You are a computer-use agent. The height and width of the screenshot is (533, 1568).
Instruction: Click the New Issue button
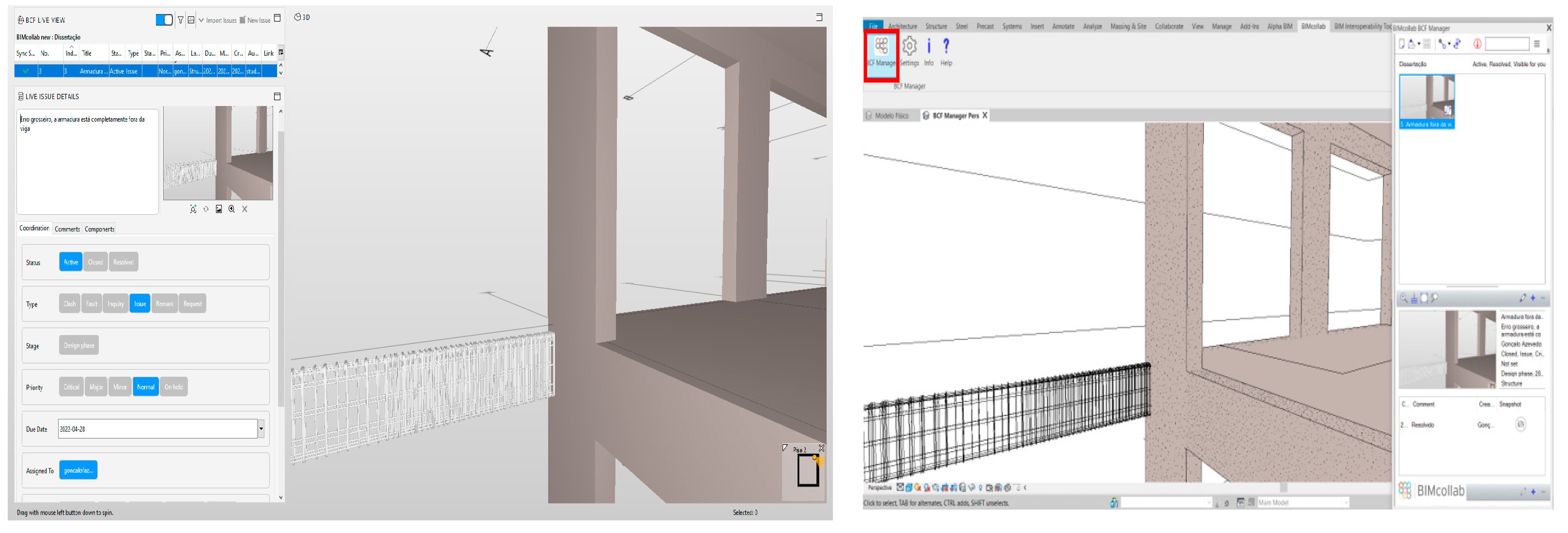(x=255, y=20)
